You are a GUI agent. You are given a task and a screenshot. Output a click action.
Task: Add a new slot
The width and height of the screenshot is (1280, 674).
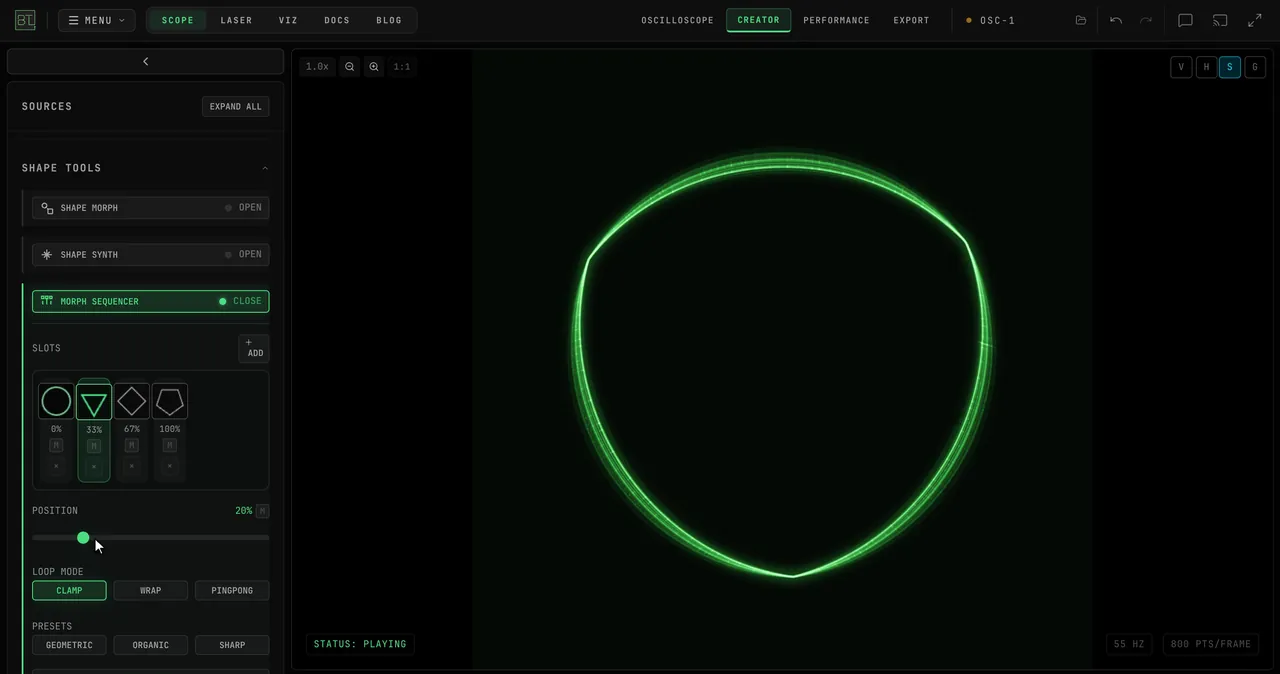coord(254,348)
